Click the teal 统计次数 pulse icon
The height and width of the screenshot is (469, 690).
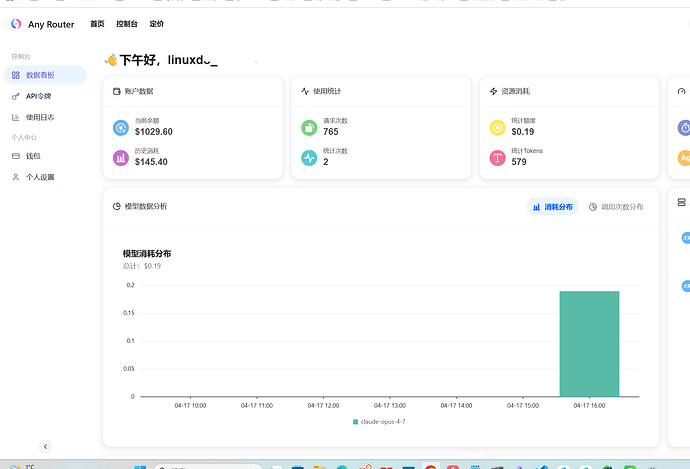coord(309,158)
